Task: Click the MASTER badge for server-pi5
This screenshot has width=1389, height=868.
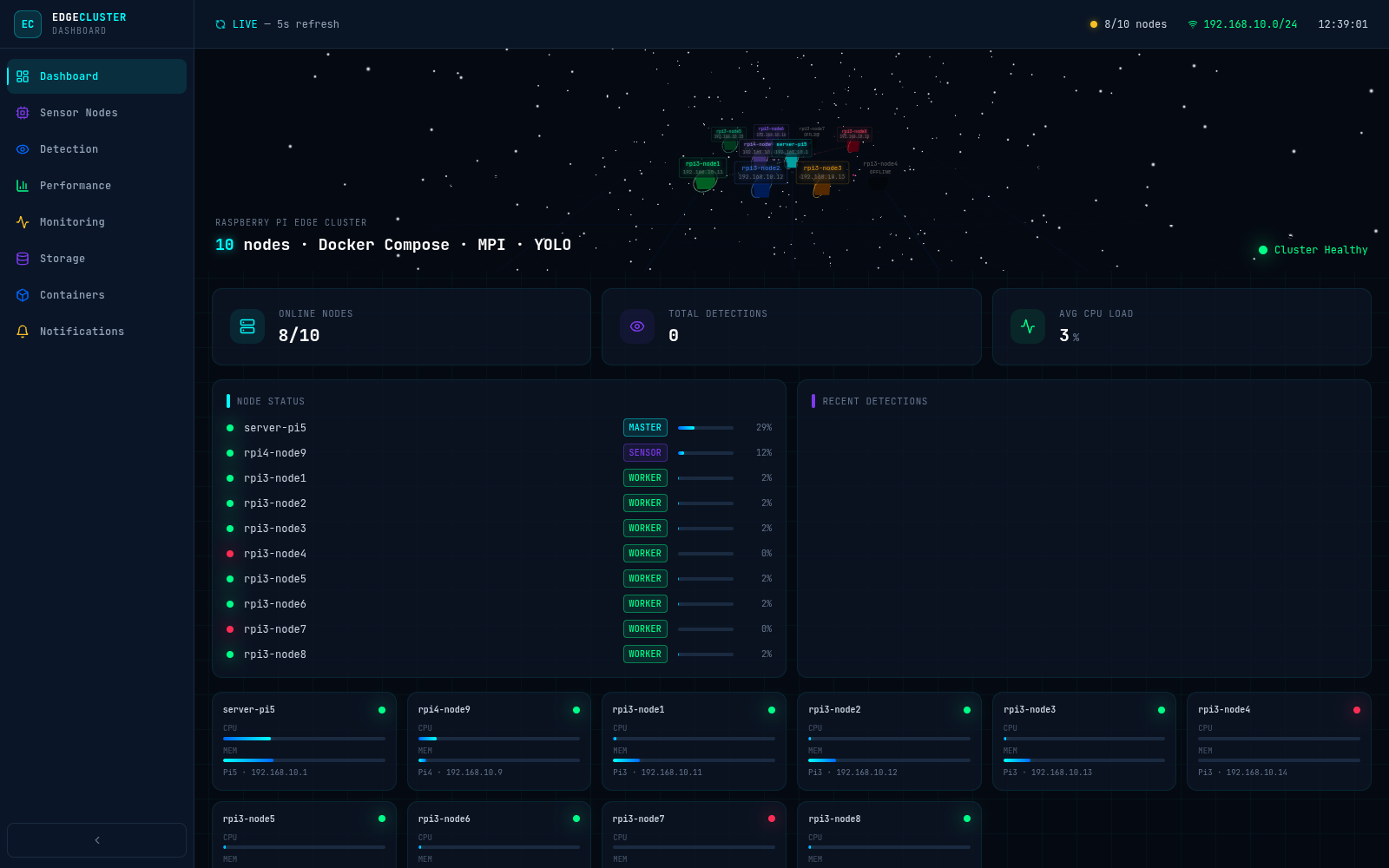Action: click(645, 428)
